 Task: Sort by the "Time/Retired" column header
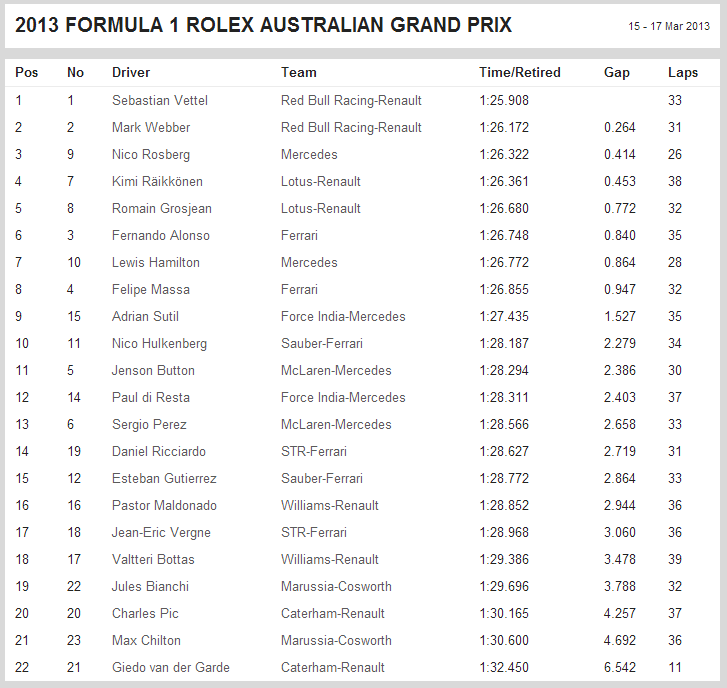[519, 72]
